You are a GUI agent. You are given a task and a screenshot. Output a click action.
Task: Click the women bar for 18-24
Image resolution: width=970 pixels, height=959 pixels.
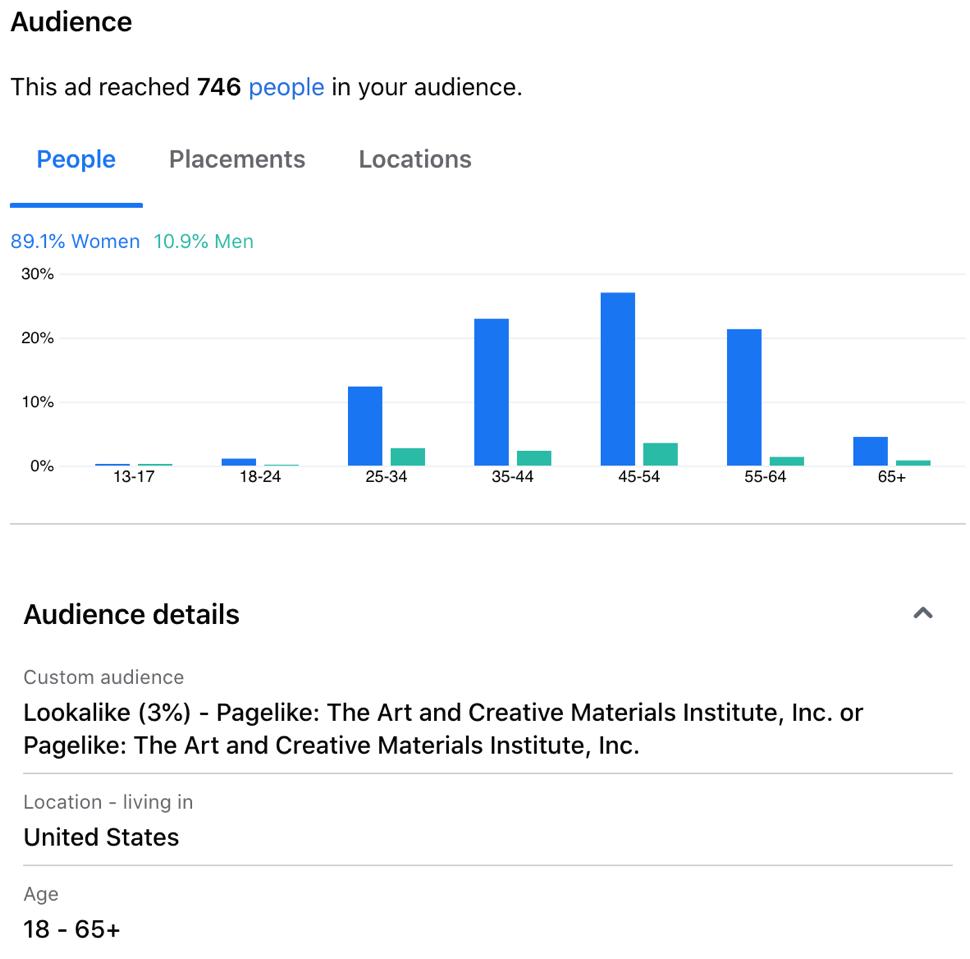(238, 462)
